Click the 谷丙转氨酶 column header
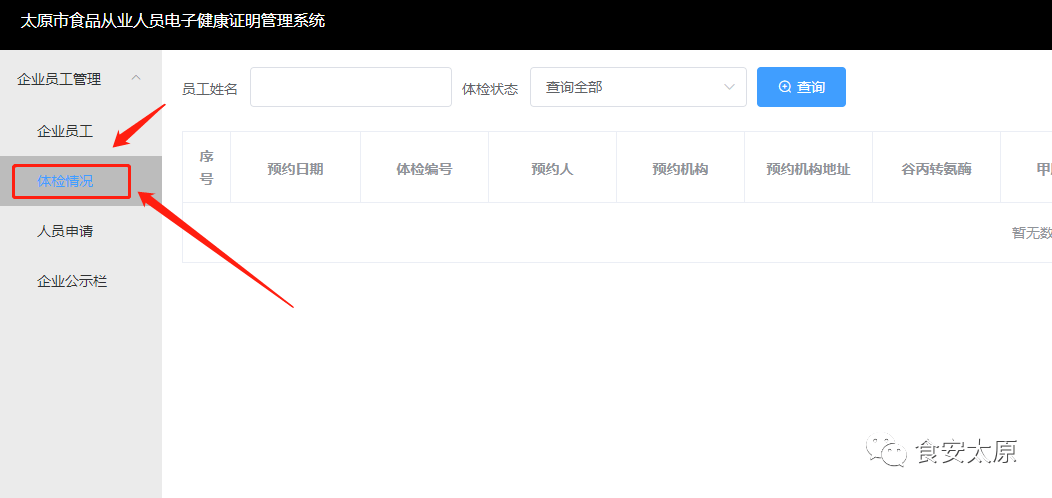Screen dimensions: 1052x498 tap(936, 169)
